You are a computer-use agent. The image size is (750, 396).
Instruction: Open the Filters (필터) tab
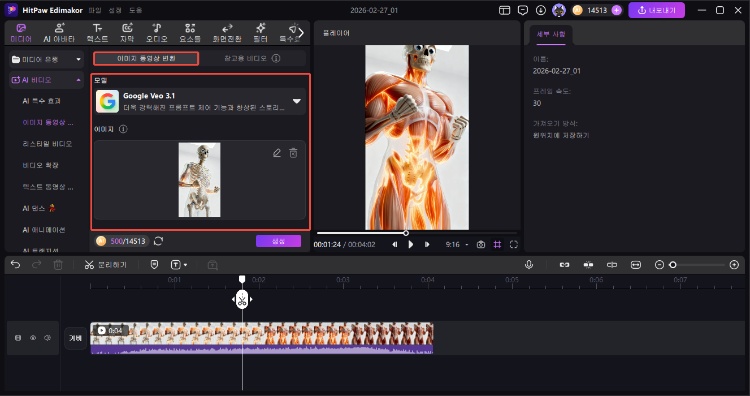pyautogui.click(x=260, y=33)
